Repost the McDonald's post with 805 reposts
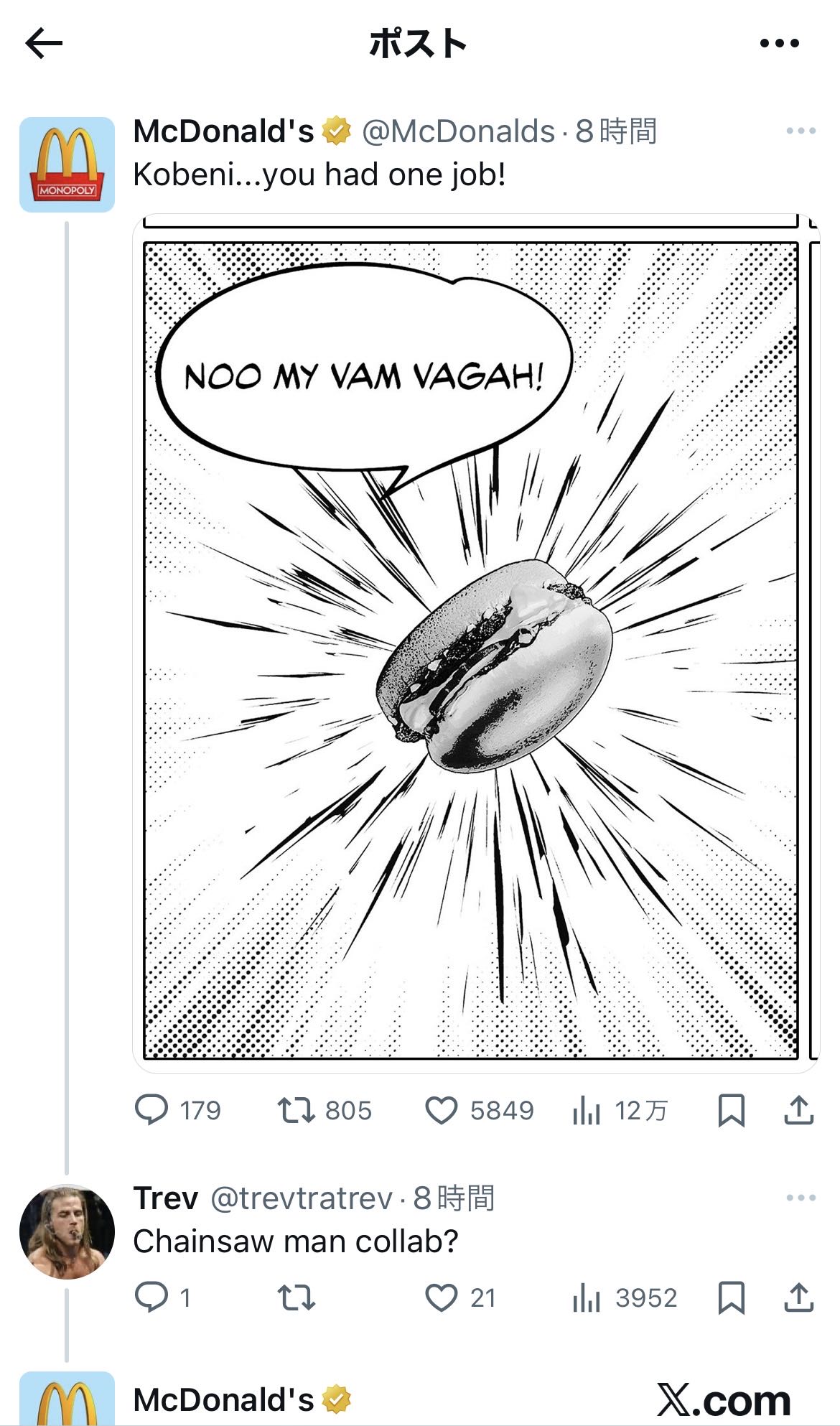Viewport: 840px width, 1426px height. click(x=297, y=1110)
